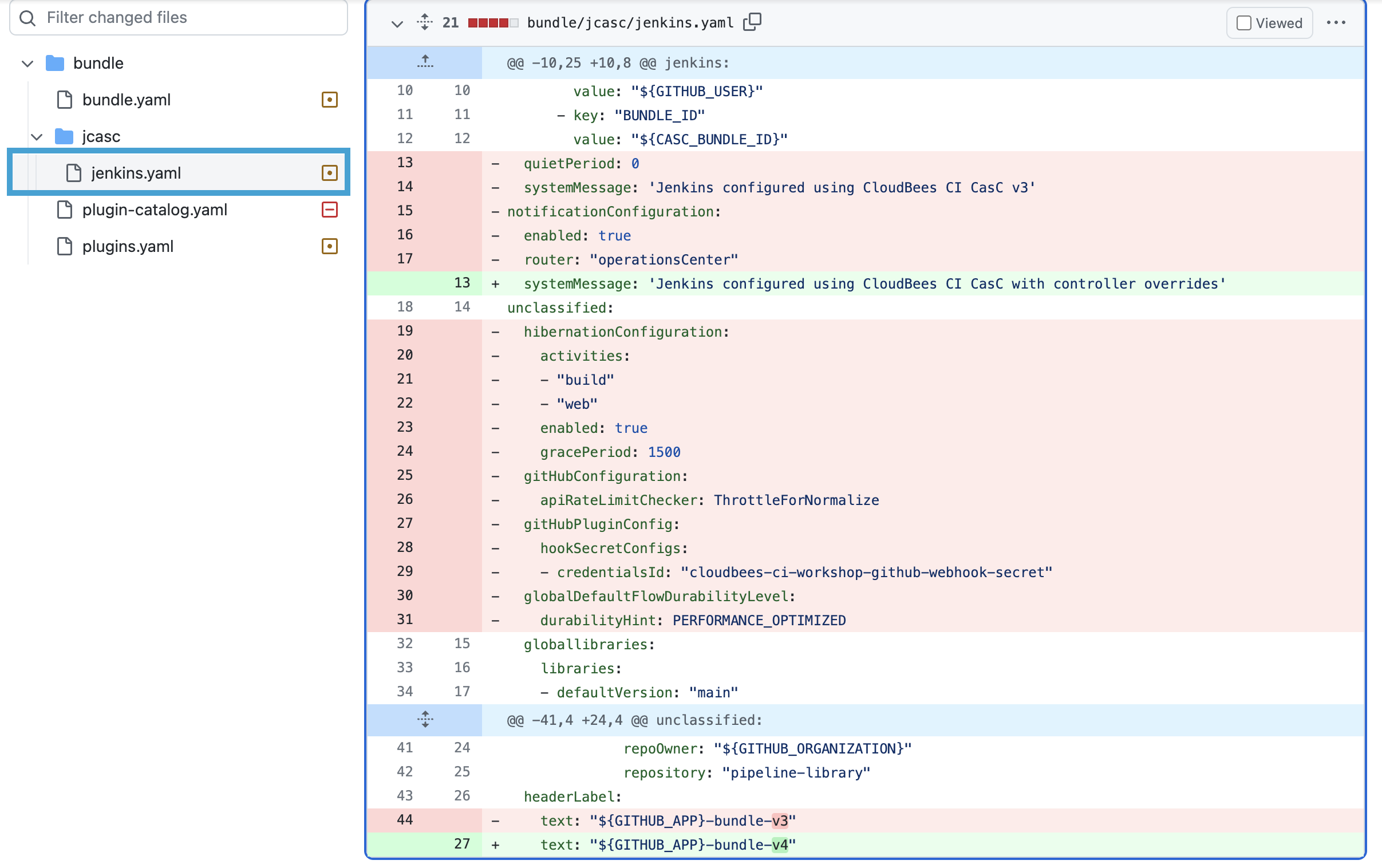Screen dimensions: 1382x868
Task: Click the Filter changed files input field
Action: [172, 18]
